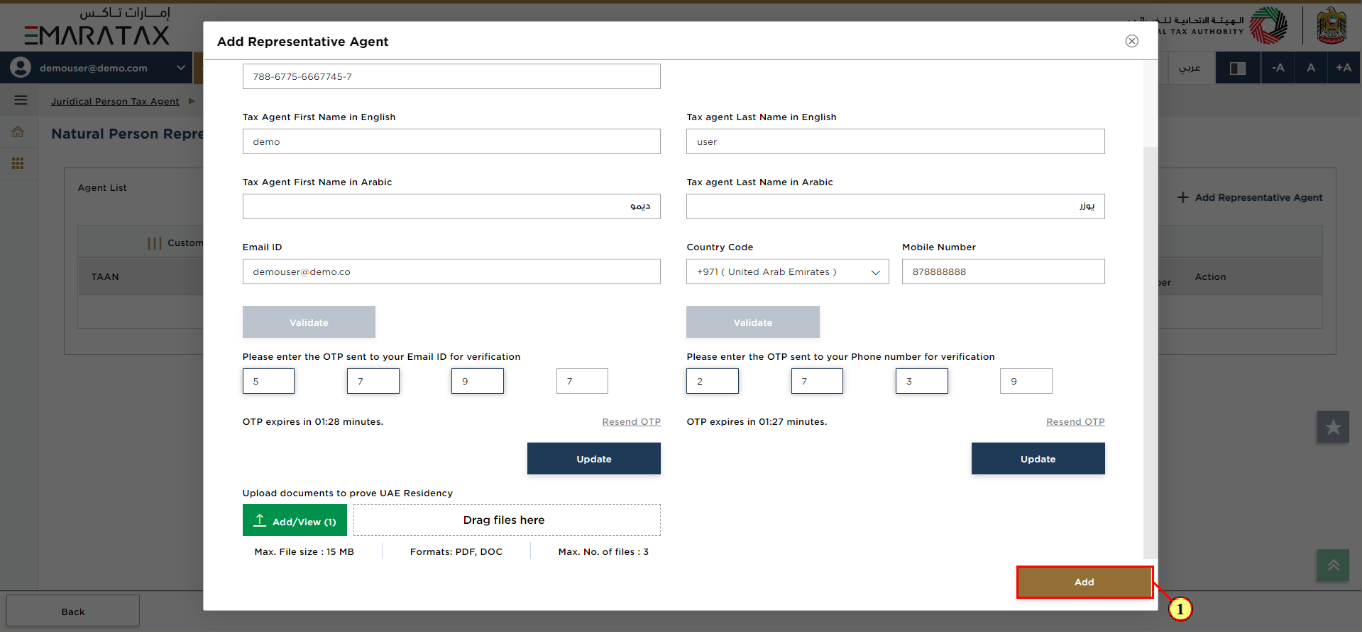
Task: Reset font size with A button
Action: (x=1310, y=68)
